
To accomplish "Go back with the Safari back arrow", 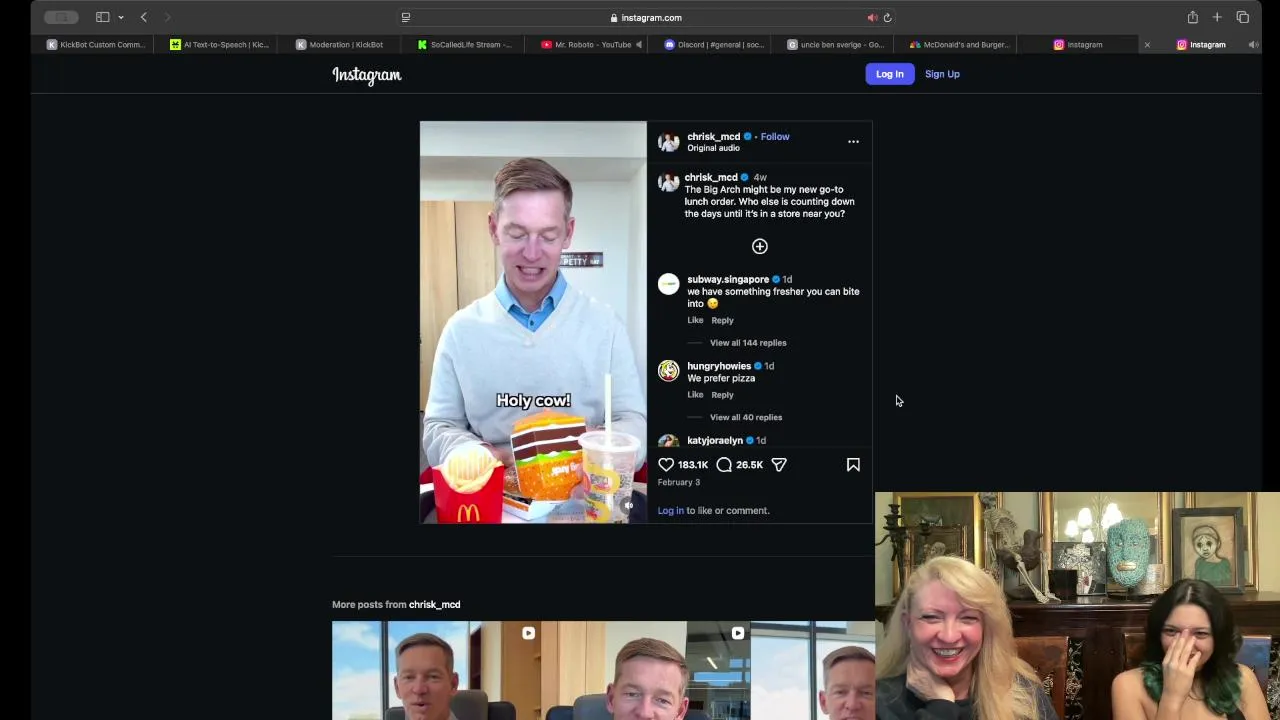I will [x=144, y=17].
